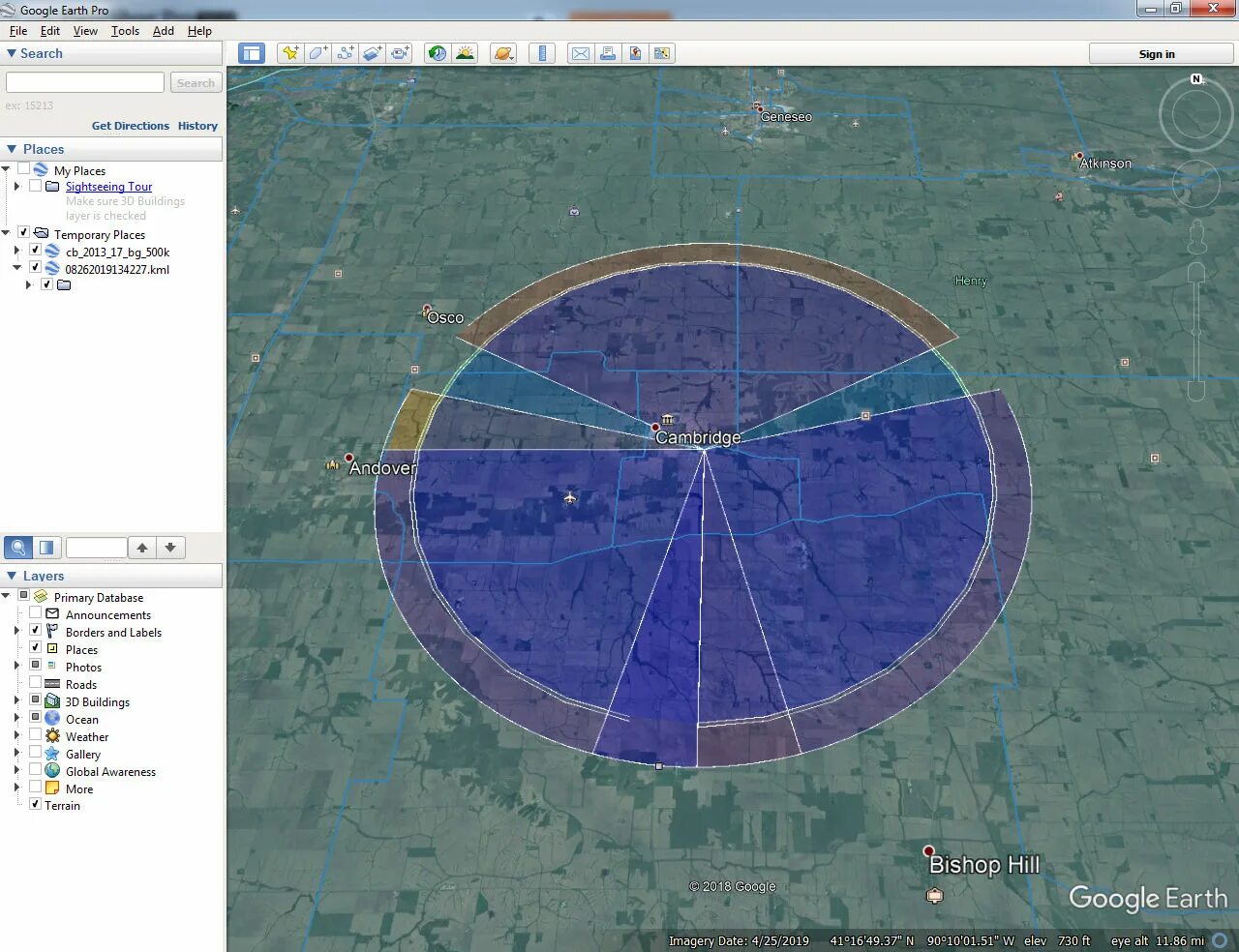Collapse the 08262019134227.kml tree node
1239x952 pixels.
[16, 268]
